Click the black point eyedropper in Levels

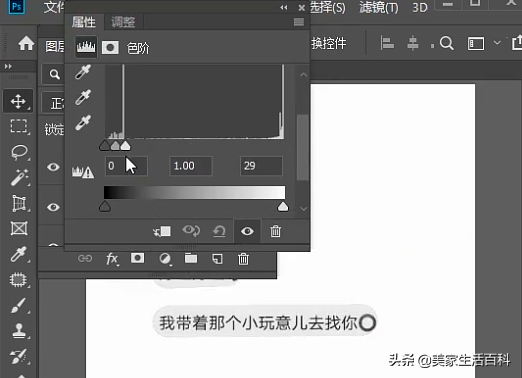click(83, 72)
